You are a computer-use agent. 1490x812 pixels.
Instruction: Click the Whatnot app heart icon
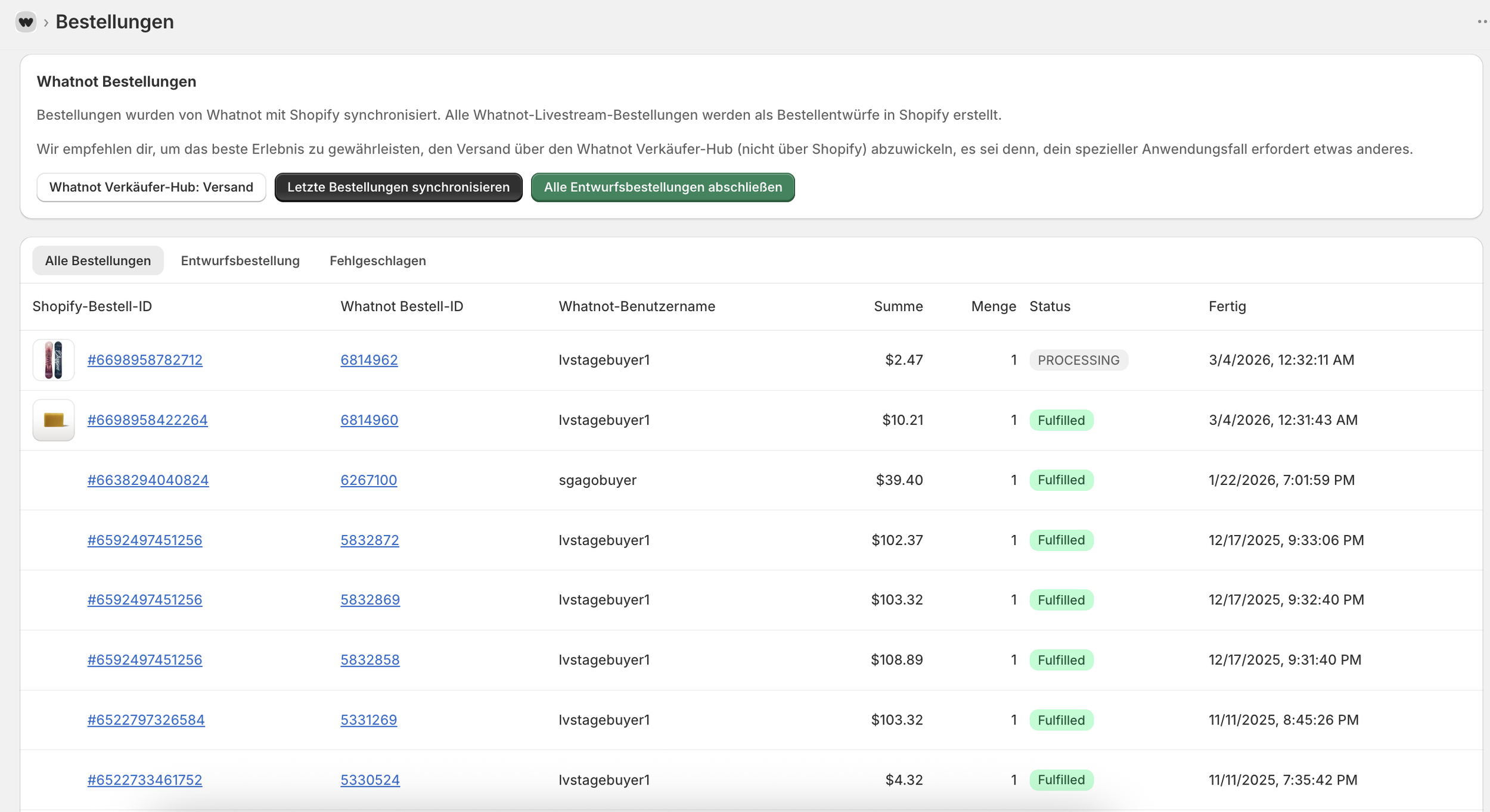coord(26,22)
